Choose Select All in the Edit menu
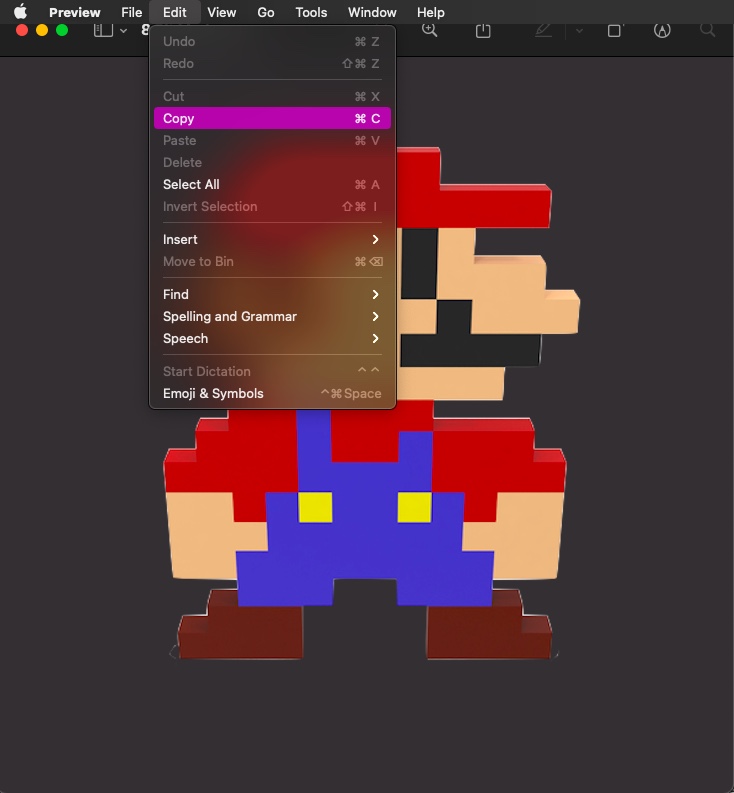This screenshot has height=793, width=734. 272,185
